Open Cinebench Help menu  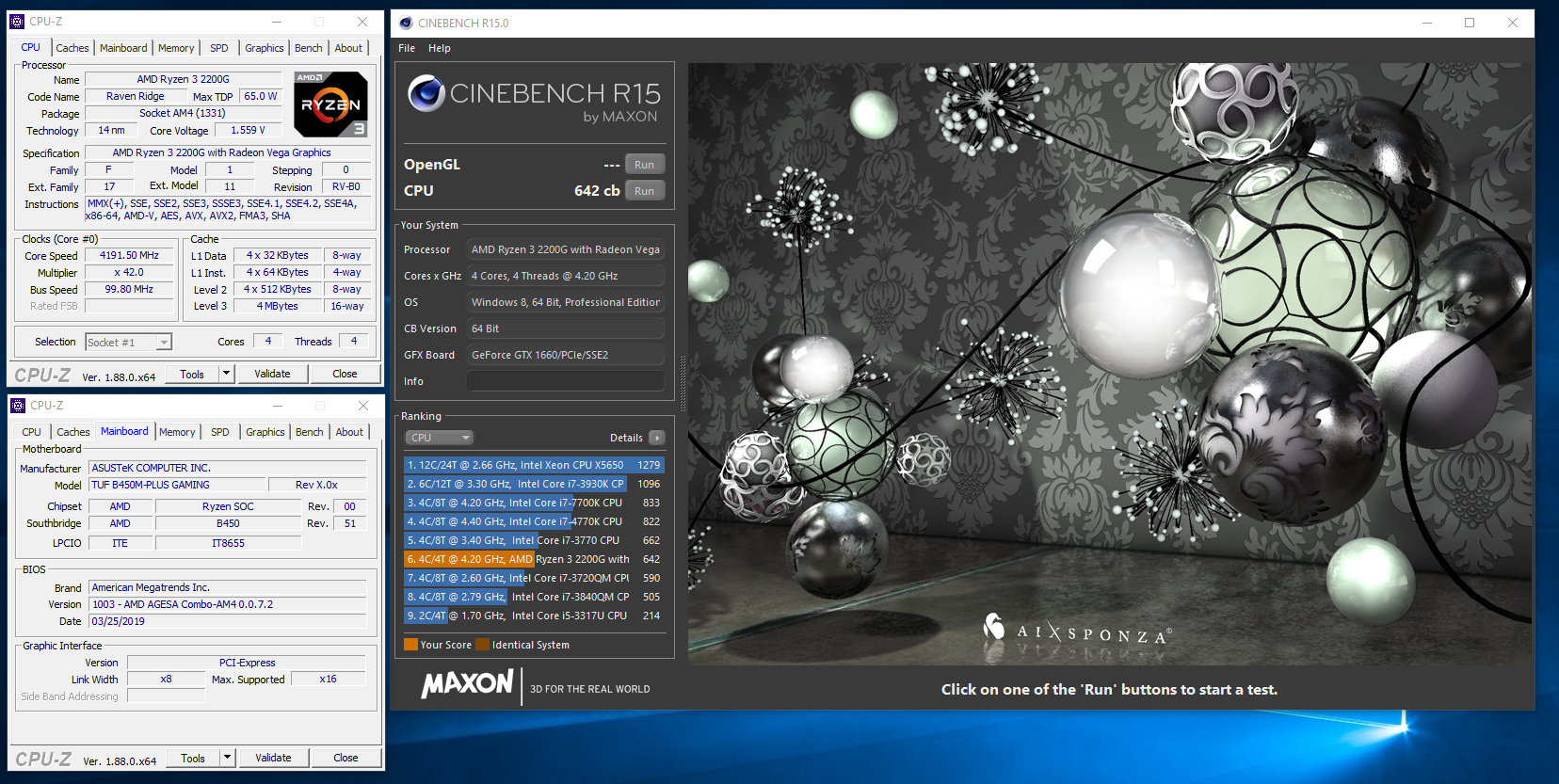coord(440,48)
